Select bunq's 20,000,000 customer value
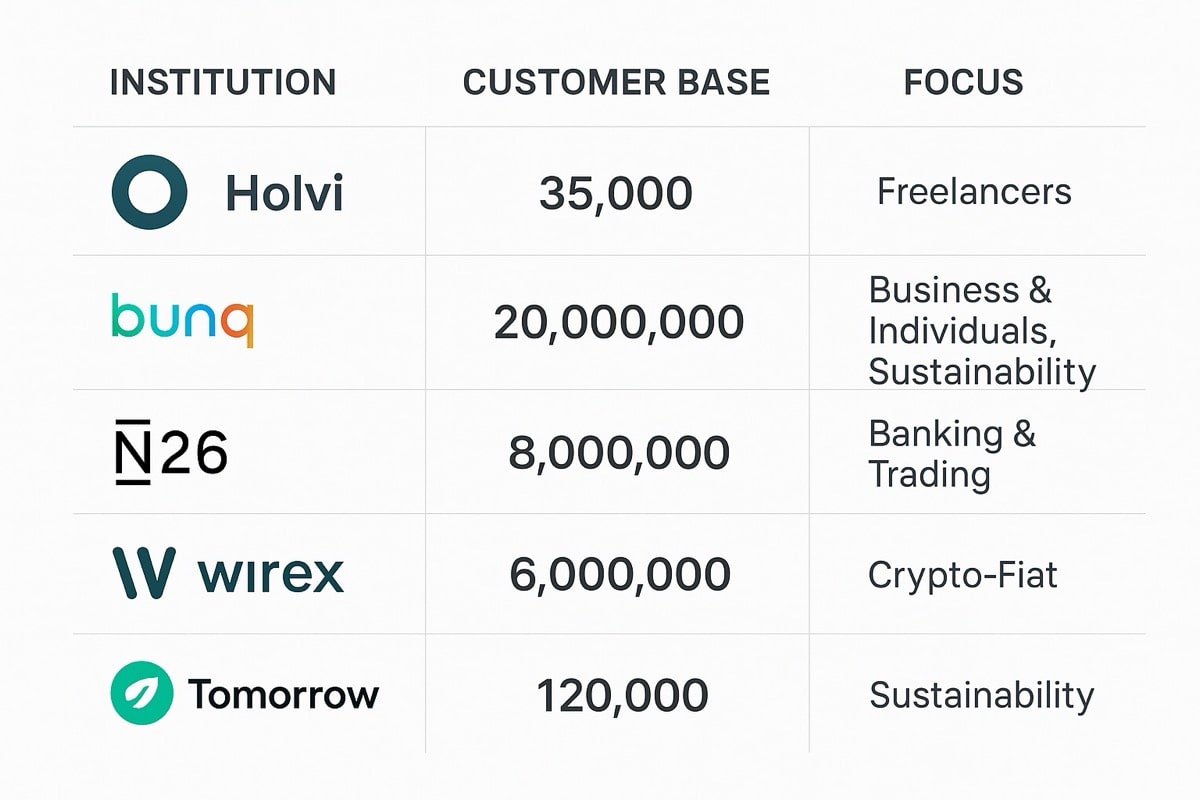Viewport: 1200px width, 800px height. tap(619, 323)
